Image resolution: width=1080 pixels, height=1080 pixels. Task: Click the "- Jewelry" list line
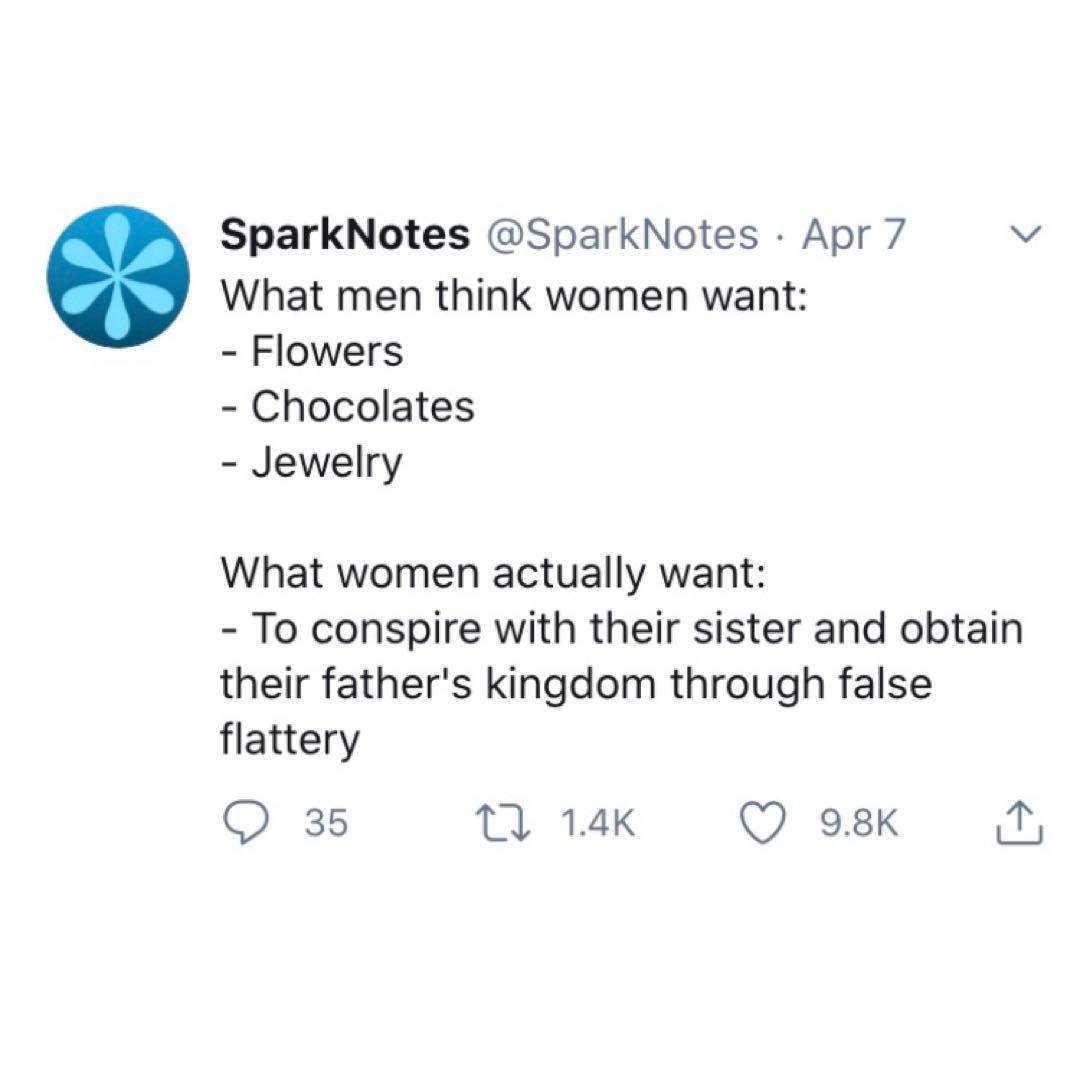tap(311, 463)
